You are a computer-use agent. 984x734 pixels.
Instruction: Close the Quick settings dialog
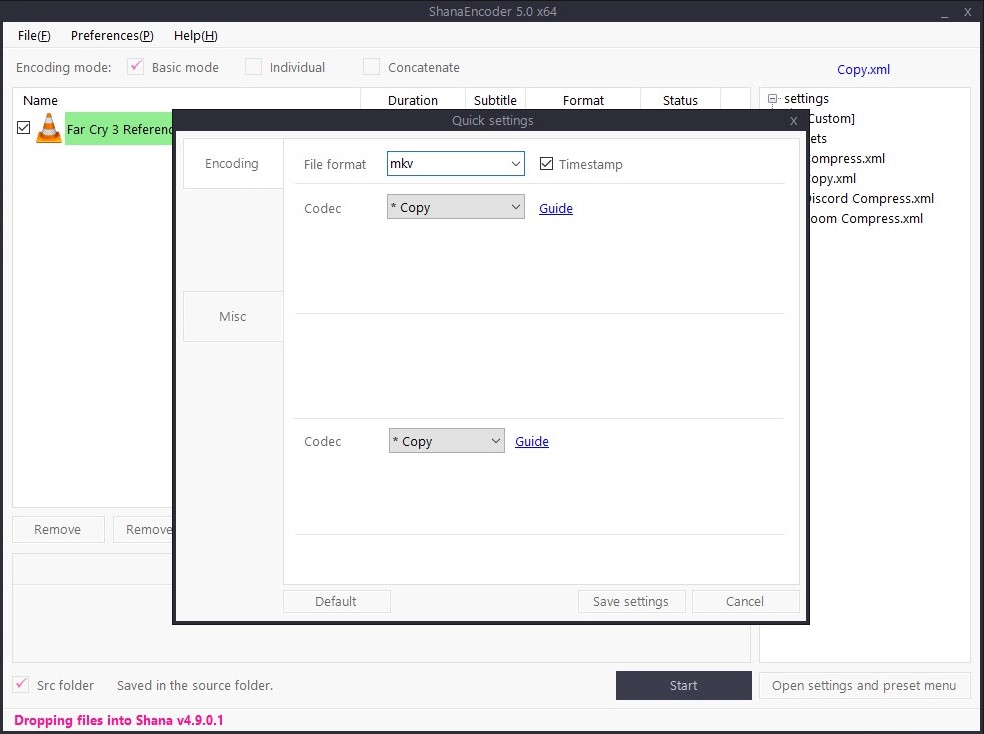(793, 121)
